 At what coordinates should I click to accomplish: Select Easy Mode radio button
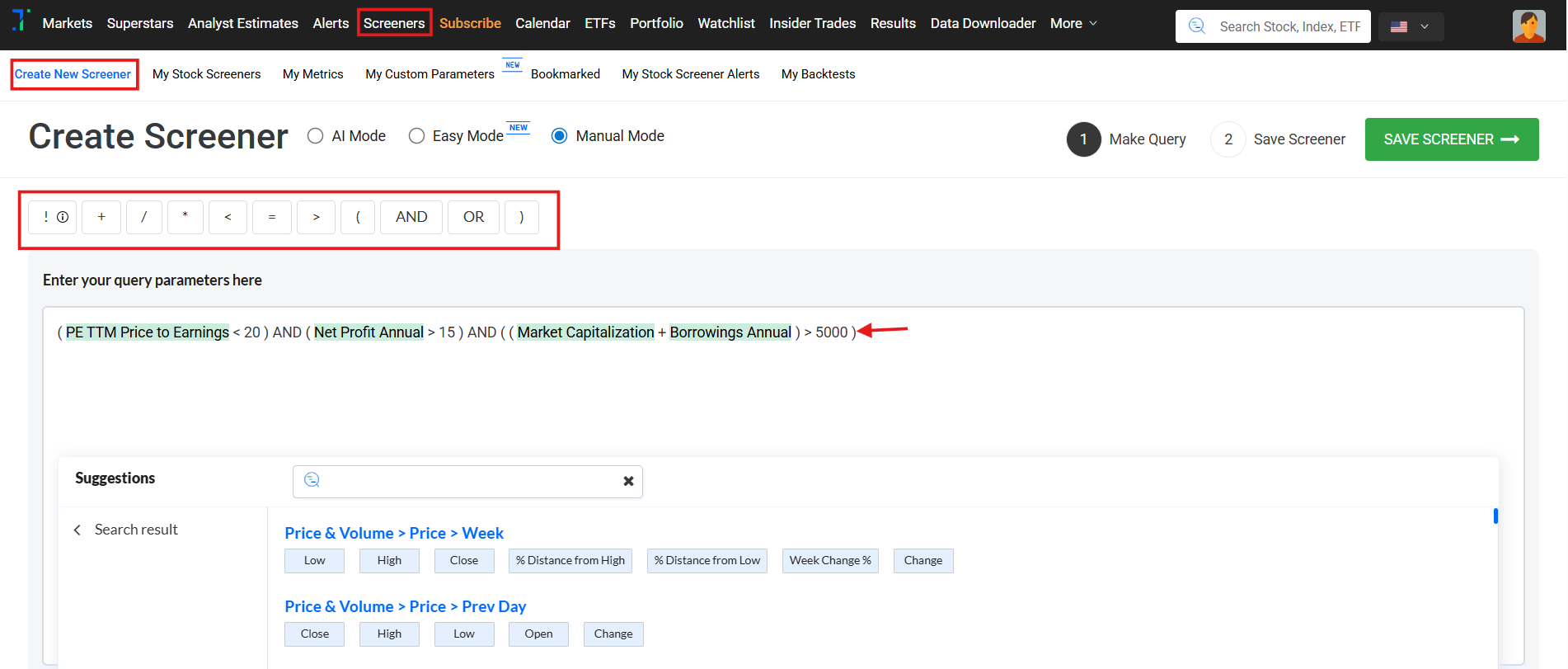click(416, 136)
